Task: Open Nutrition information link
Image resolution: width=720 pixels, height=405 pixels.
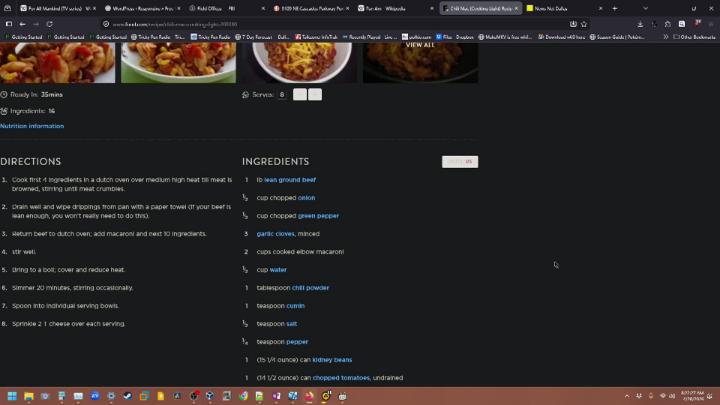Action: click(32, 126)
